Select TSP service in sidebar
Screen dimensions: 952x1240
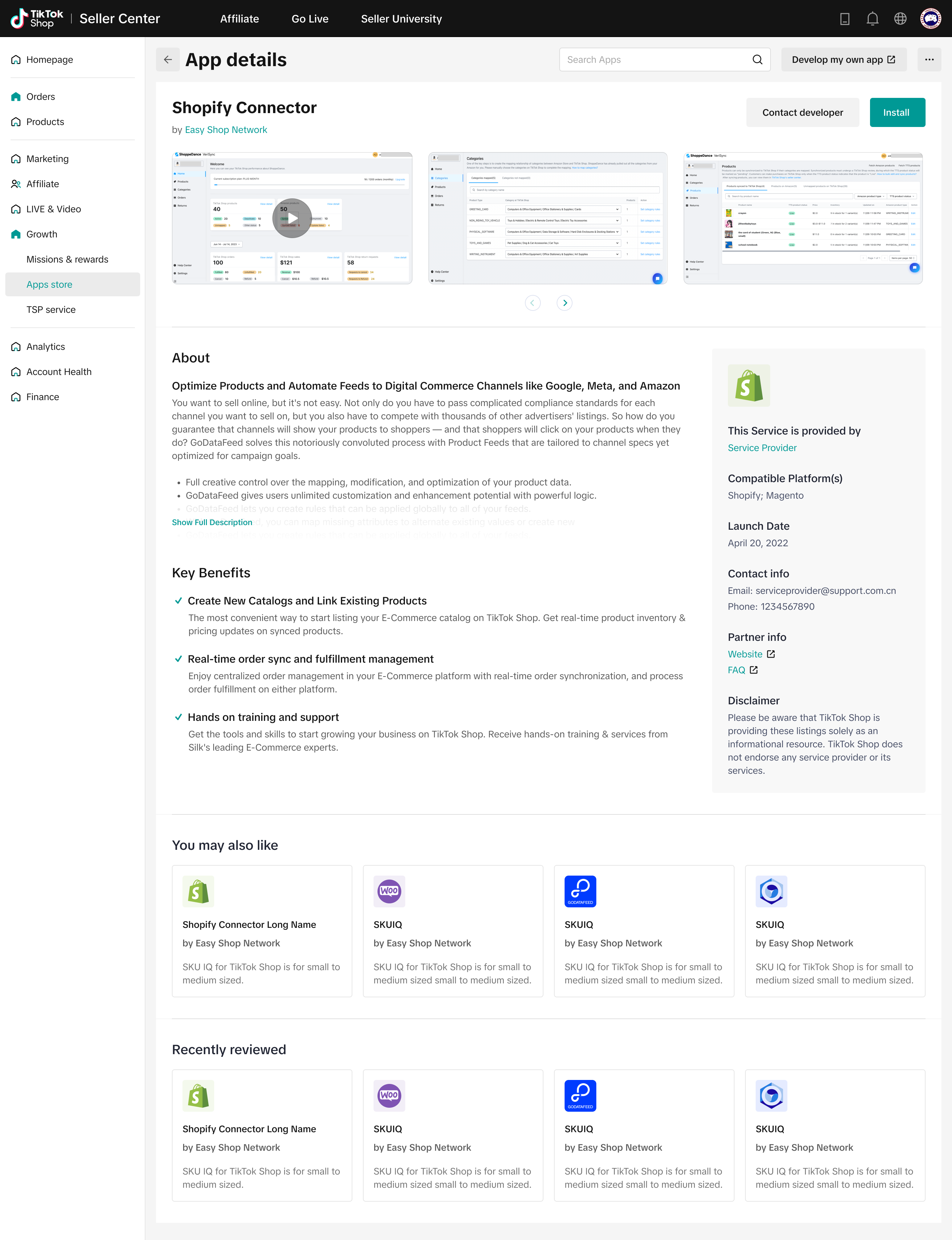[x=51, y=310]
